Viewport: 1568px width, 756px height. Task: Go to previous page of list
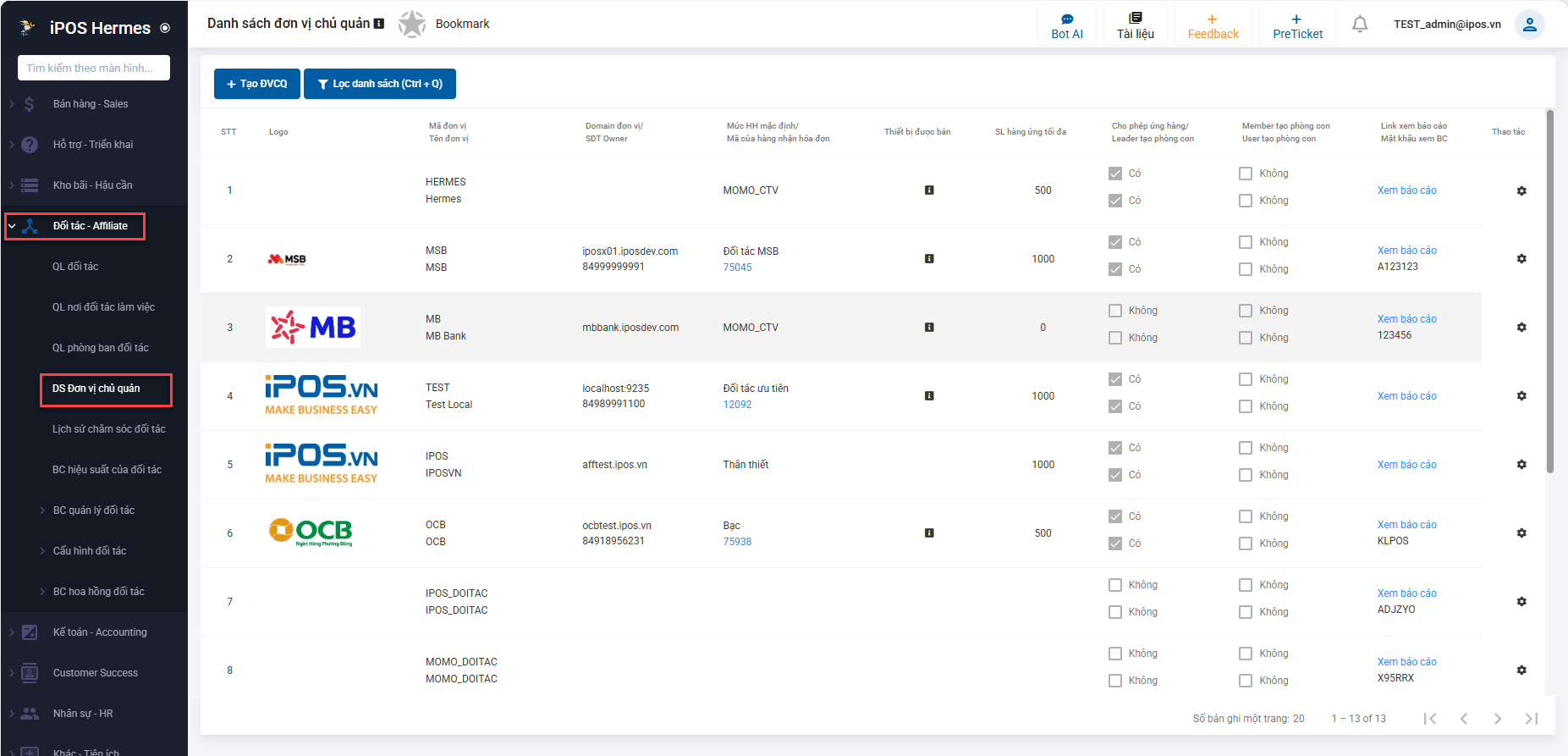1463,718
